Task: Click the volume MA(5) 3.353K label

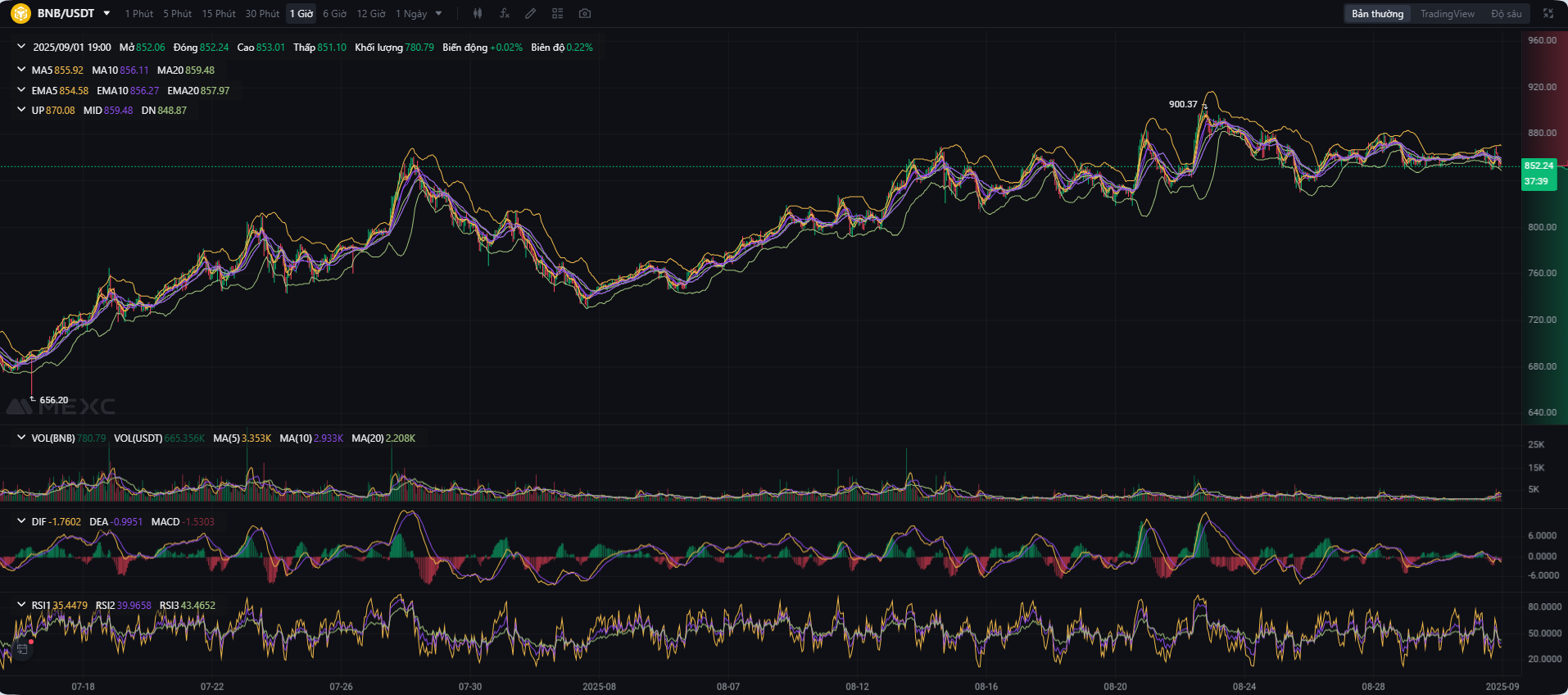Action: click(x=242, y=438)
